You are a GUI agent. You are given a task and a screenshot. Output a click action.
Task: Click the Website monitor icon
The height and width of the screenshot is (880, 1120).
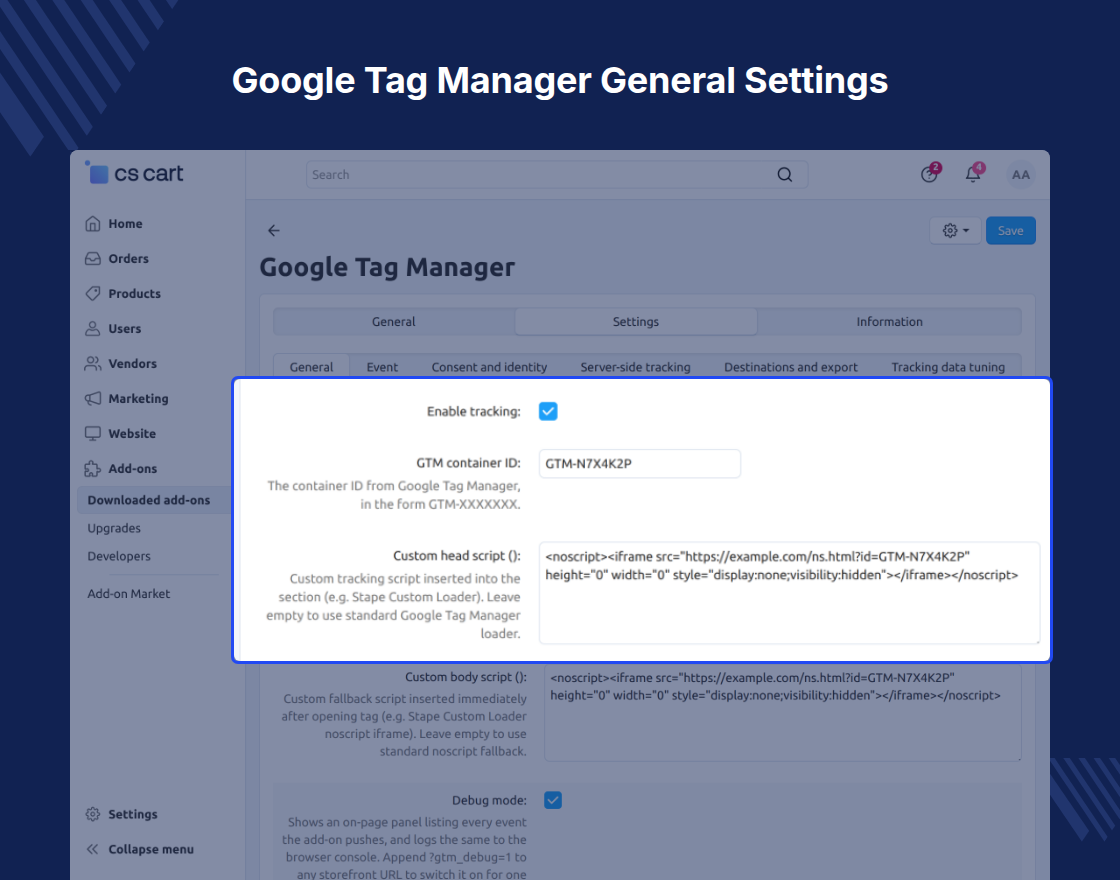pyautogui.click(x=93, y=434)
